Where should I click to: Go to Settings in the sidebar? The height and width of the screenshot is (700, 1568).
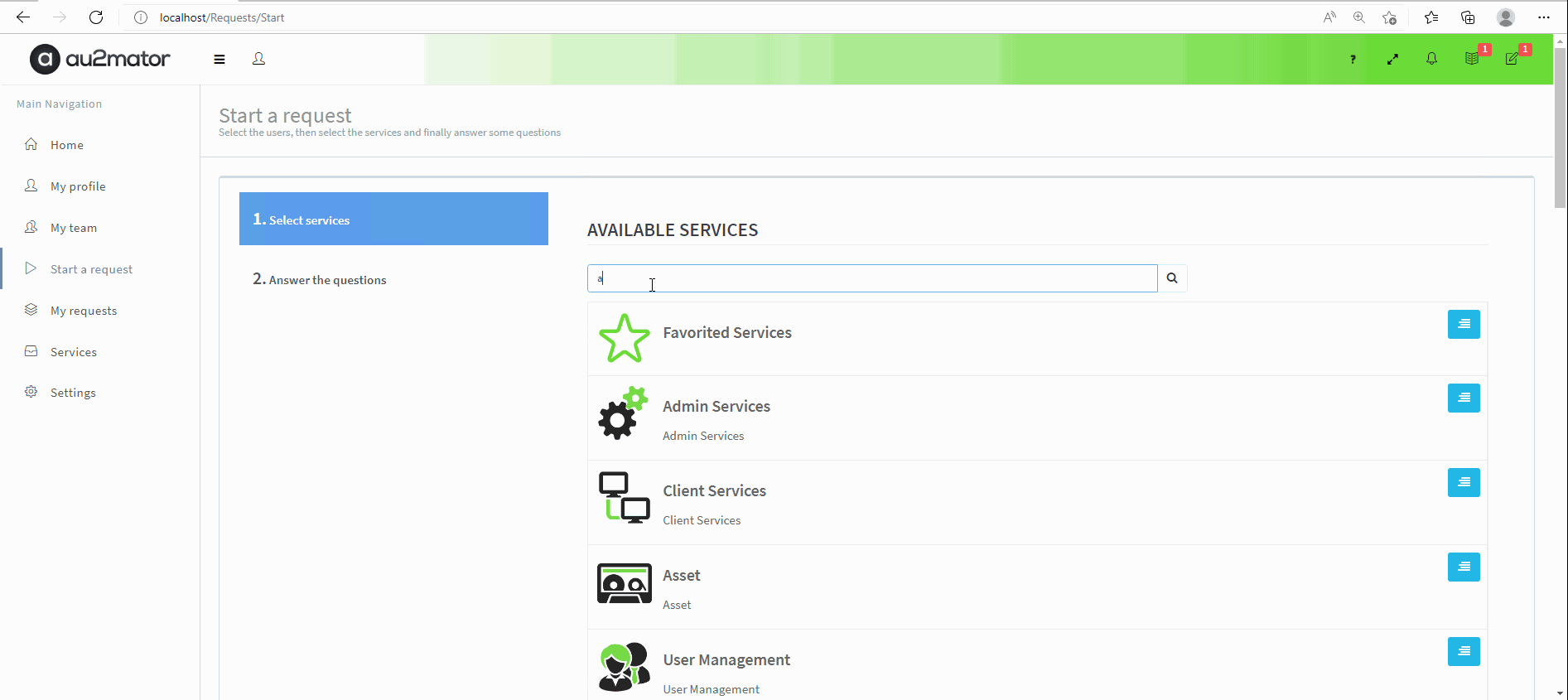tap(73, 393)
